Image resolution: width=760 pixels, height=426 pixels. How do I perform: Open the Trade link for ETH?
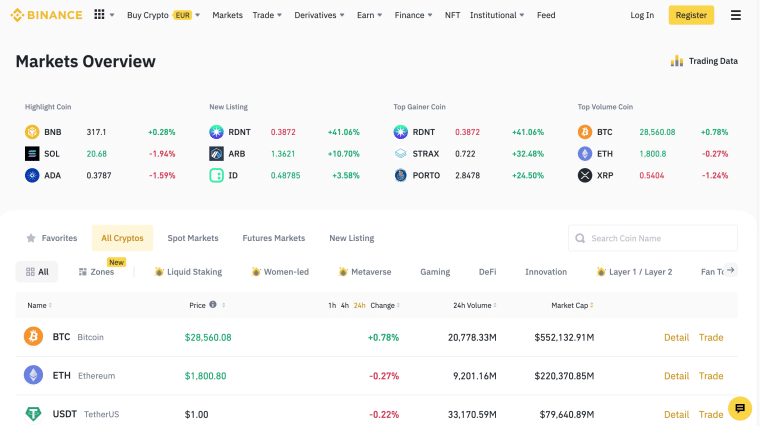pyautogui.click(x=711, y=376)
